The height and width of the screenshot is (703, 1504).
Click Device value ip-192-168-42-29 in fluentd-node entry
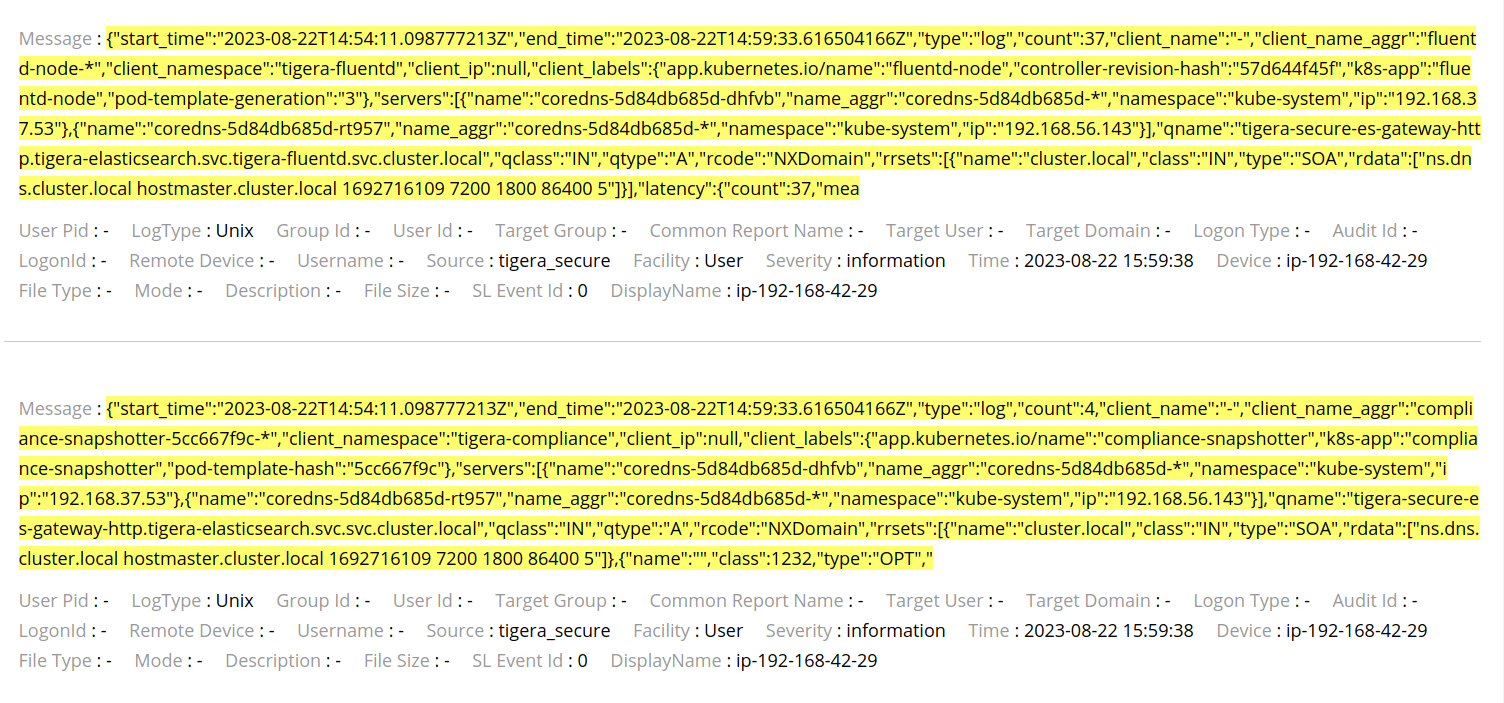1357,261
